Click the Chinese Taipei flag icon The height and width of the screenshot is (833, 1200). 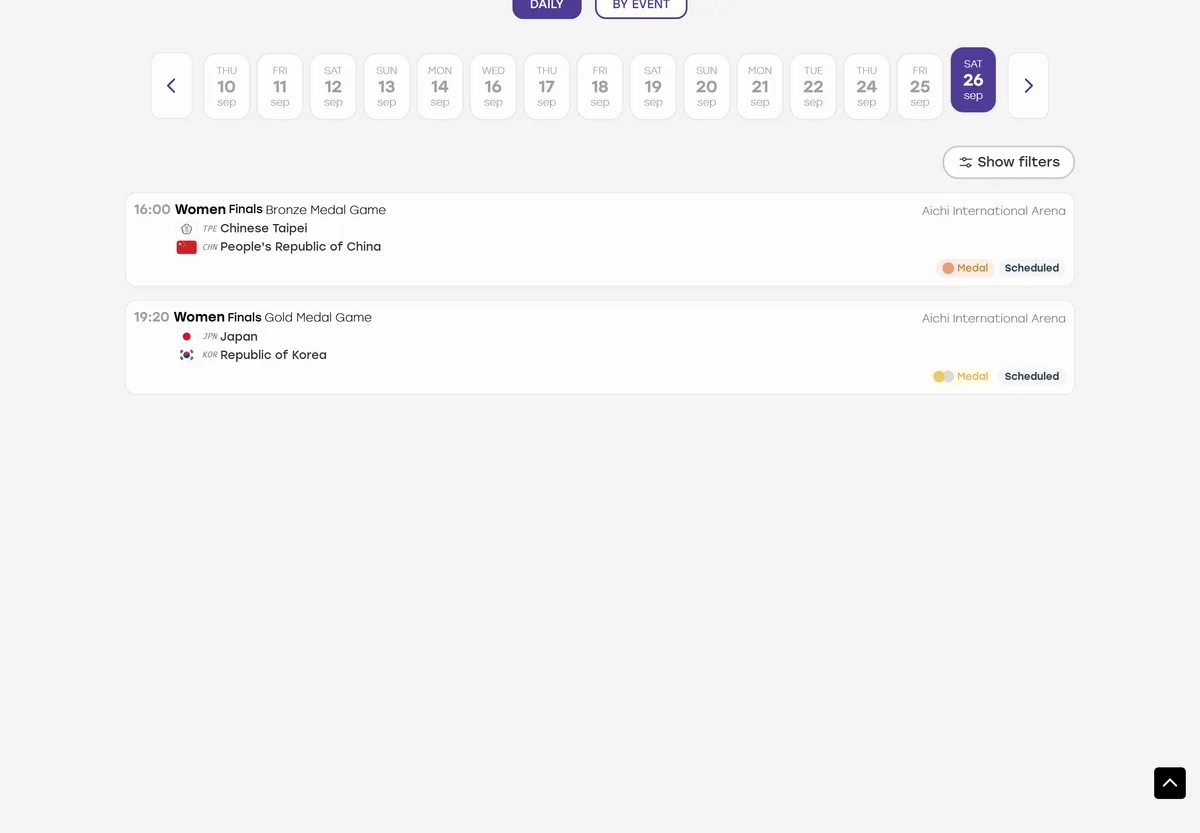click(186, 229)
